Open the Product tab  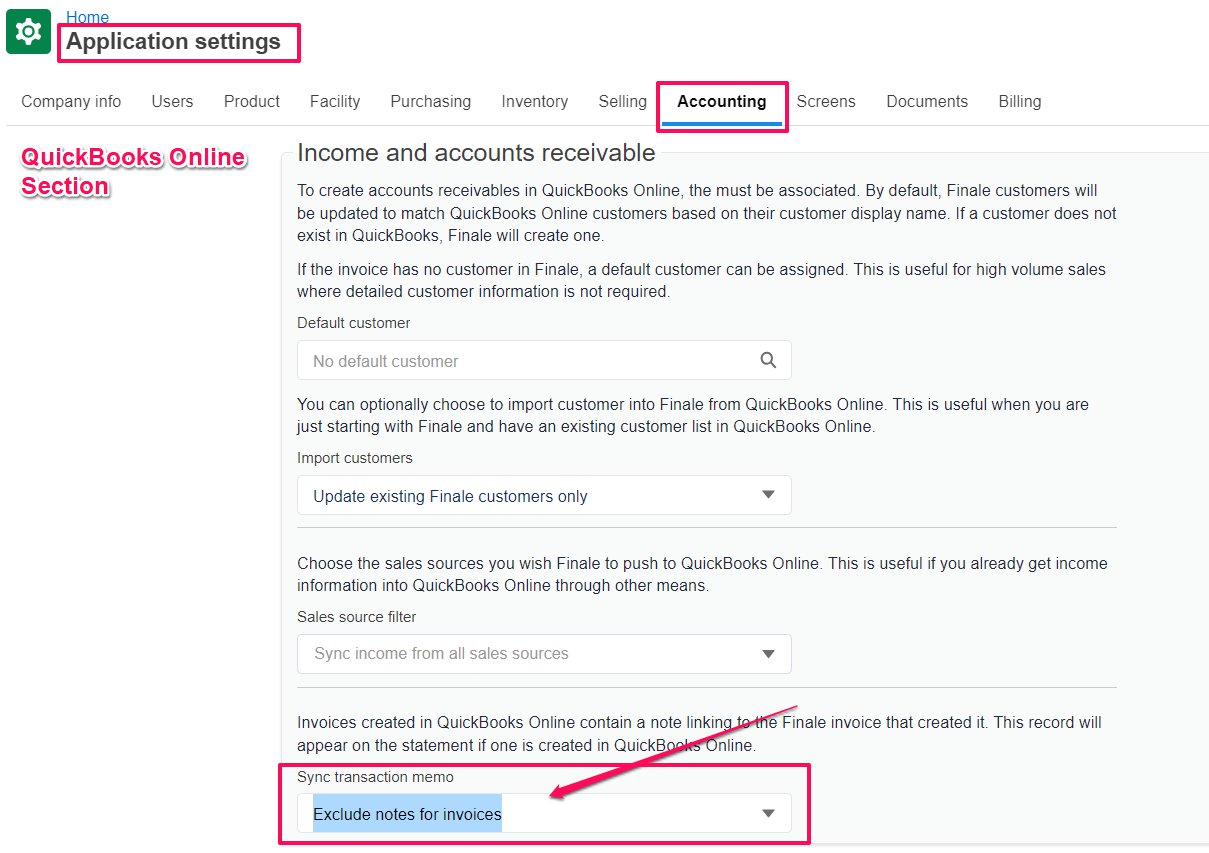(252, 101)
